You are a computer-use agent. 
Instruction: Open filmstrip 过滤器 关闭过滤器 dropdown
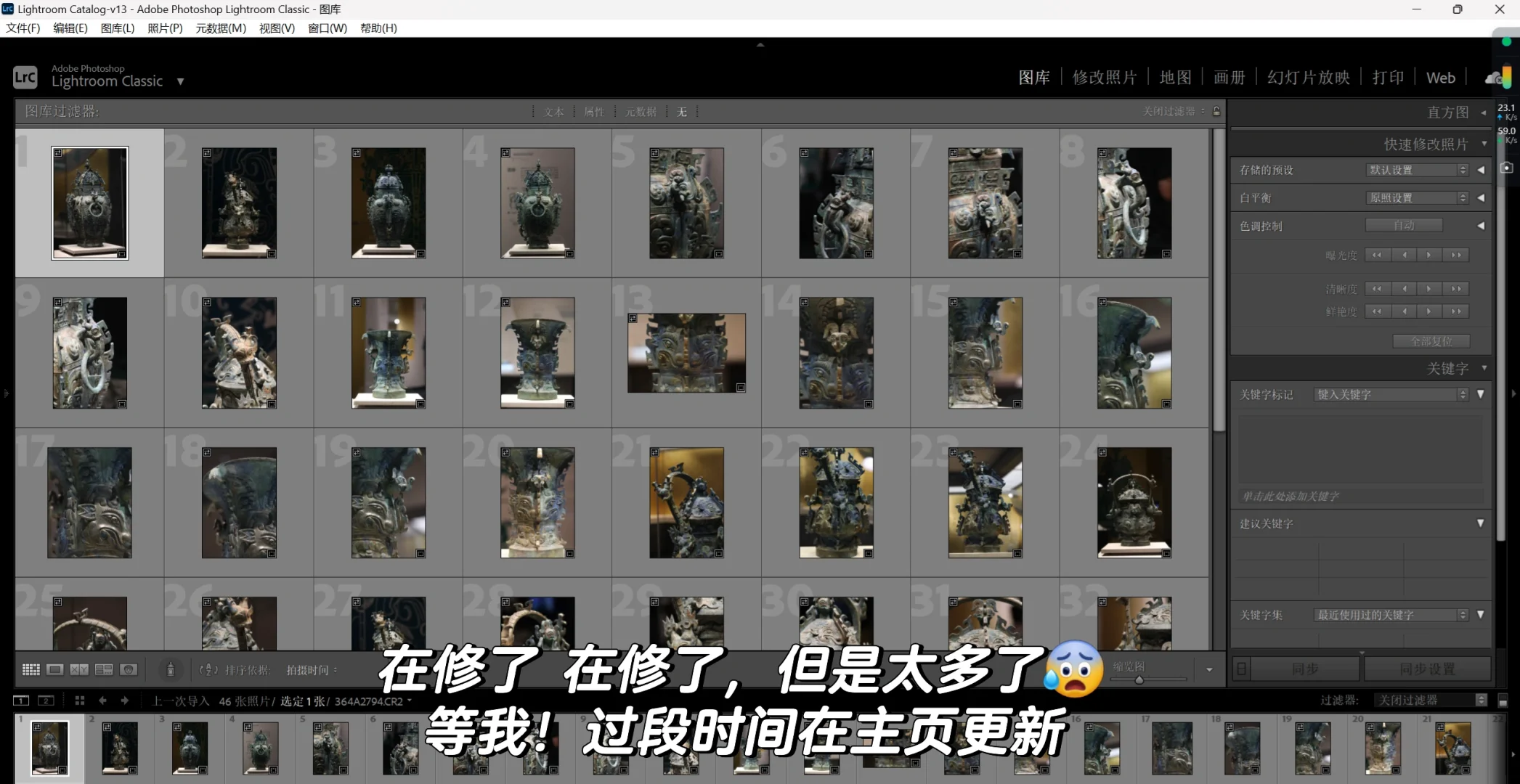(x=1431, y=700)
